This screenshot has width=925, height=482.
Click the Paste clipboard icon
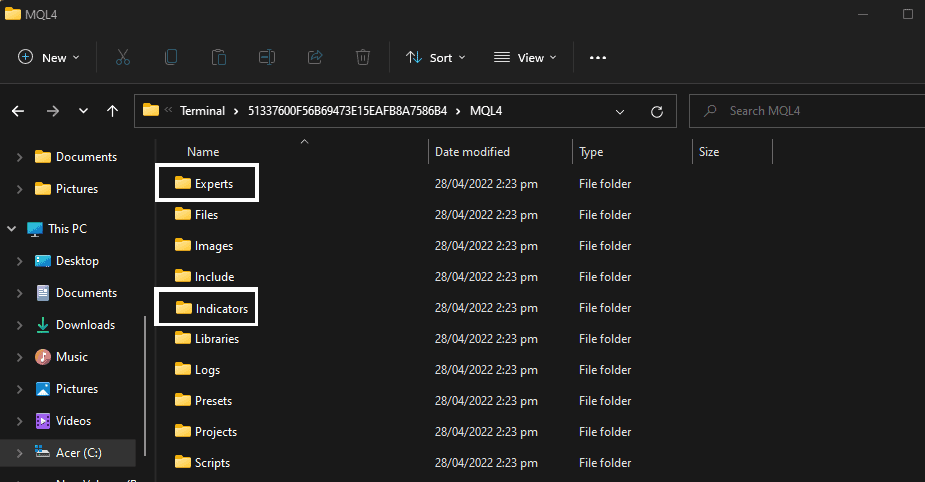(219, 57)
